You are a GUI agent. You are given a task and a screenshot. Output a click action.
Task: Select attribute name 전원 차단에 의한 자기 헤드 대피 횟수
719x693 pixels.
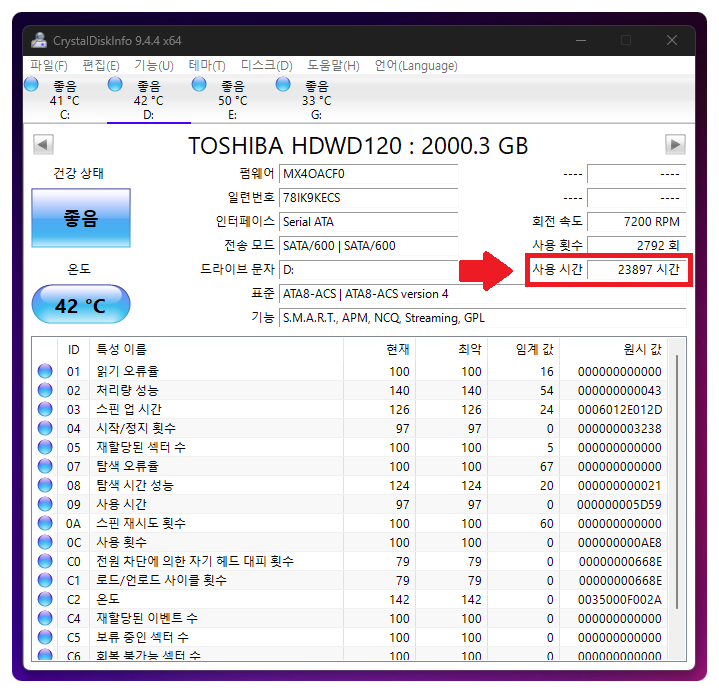pos(195,561)
